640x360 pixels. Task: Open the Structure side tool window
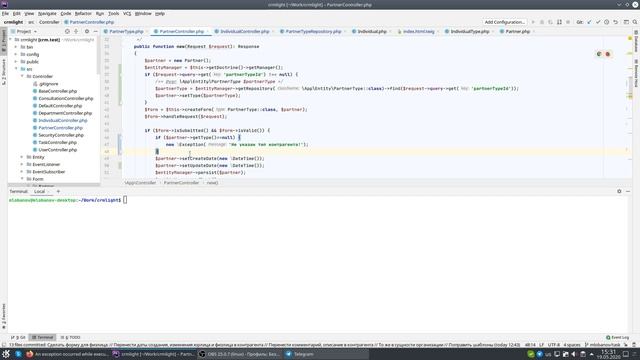4,72
